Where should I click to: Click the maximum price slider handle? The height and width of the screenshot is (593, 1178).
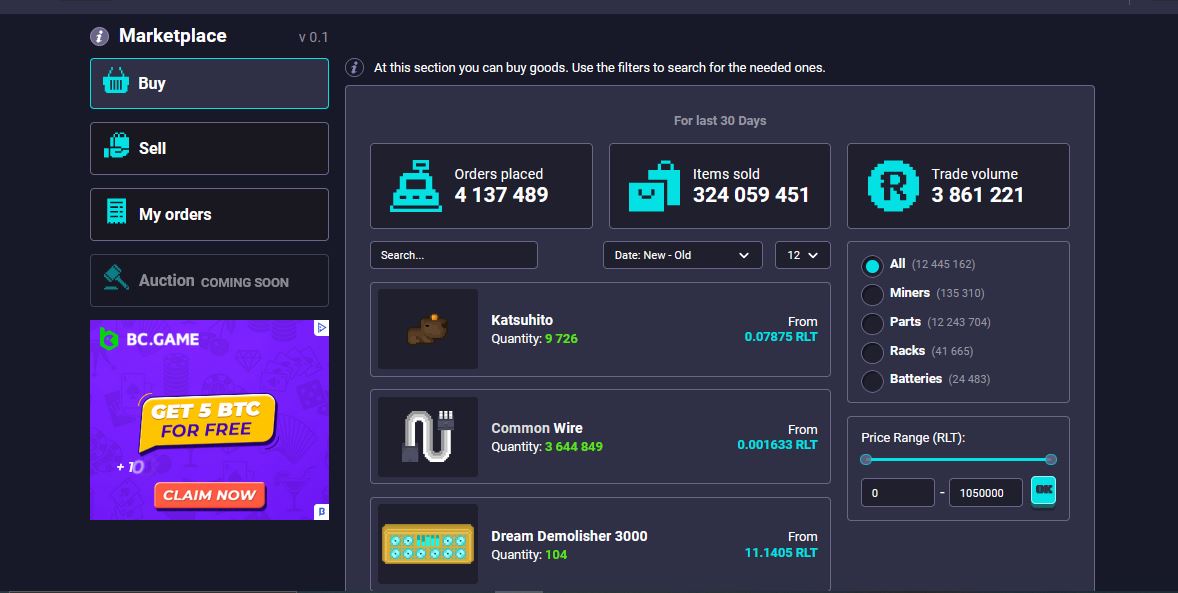tap(1050, 459)
